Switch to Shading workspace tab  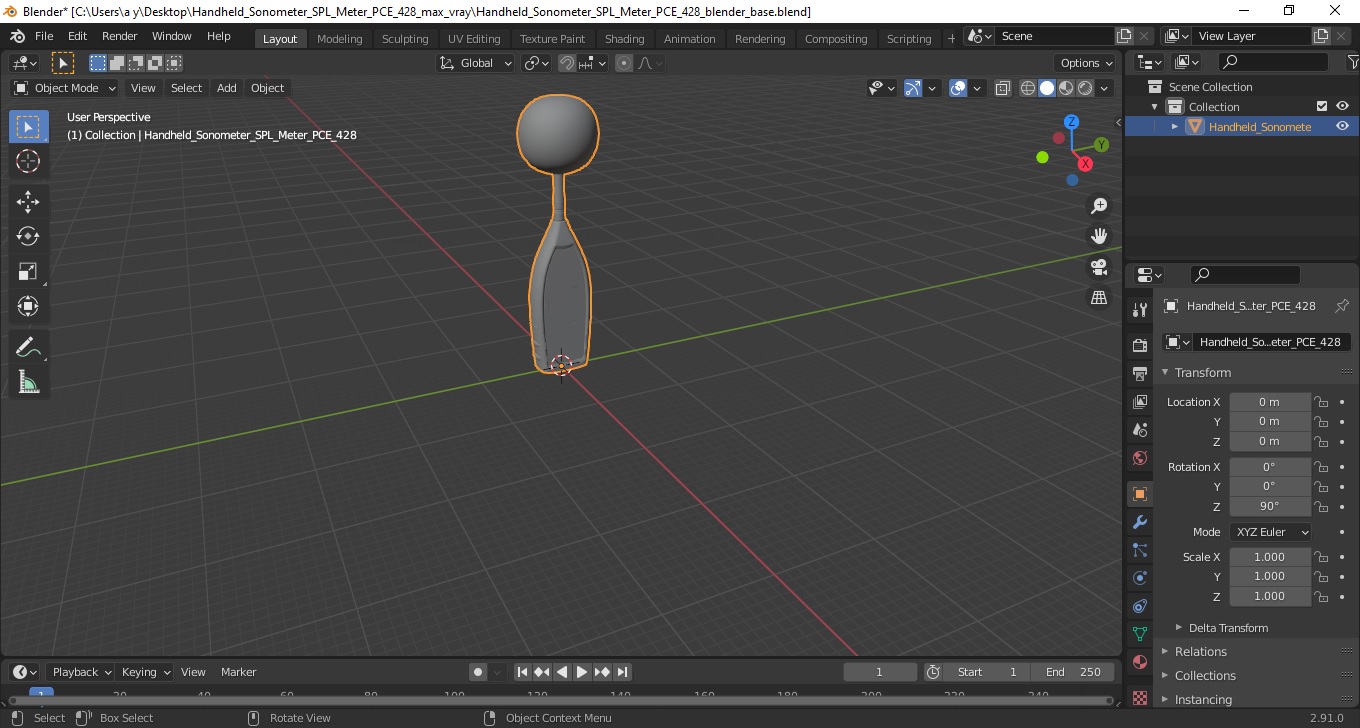click(625, 39)
